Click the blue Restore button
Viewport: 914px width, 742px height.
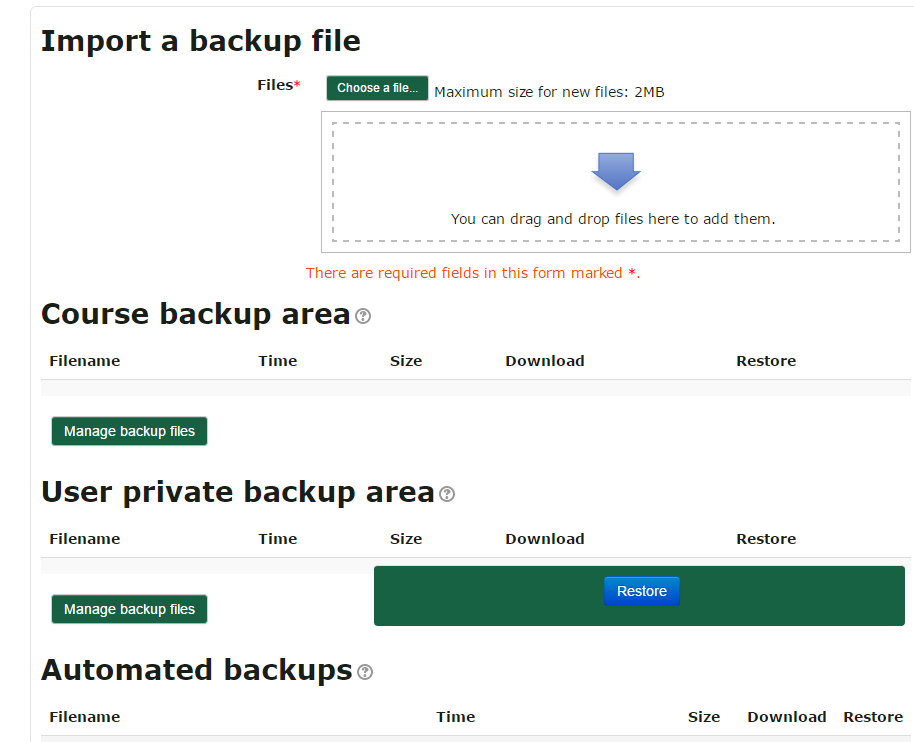pyautogui.click(x=642, y=591)
